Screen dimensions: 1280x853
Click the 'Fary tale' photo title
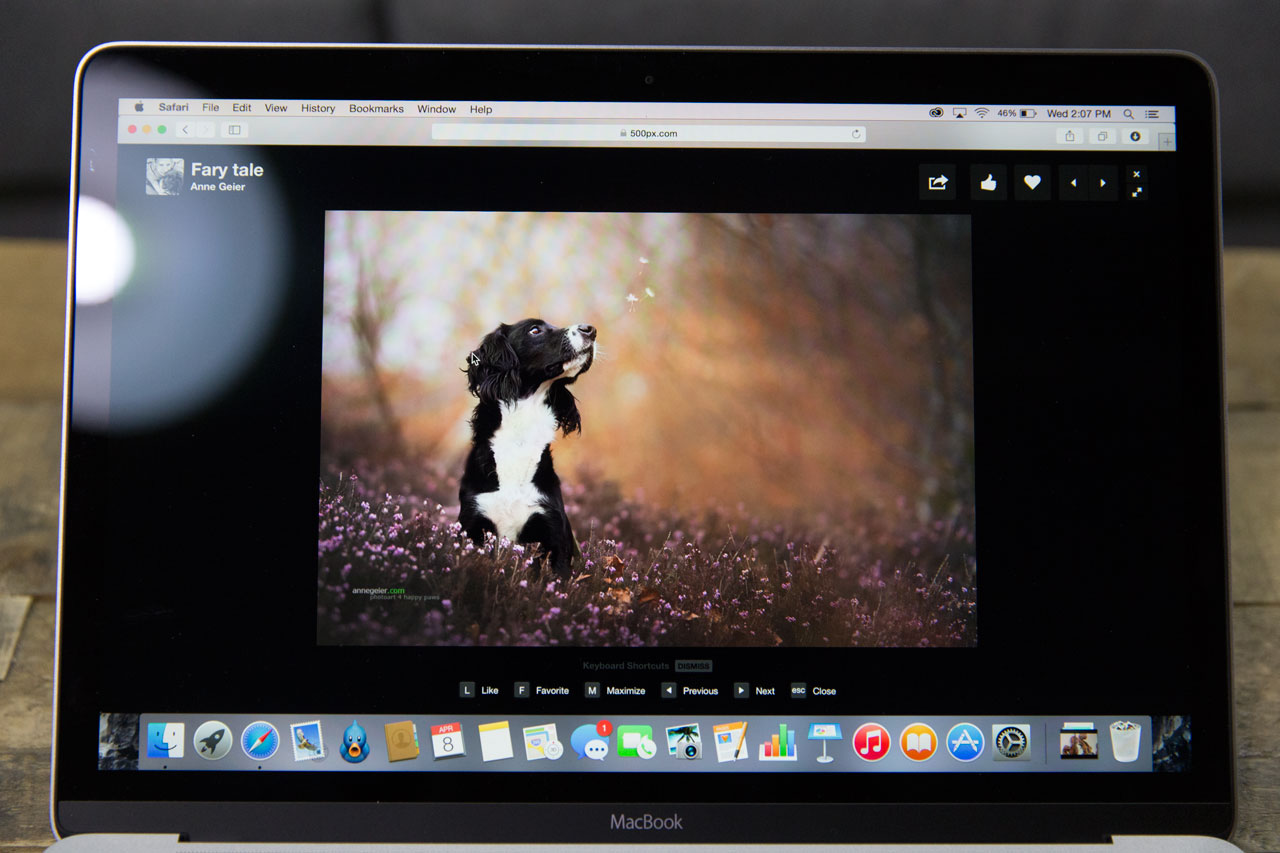(227, 170)
